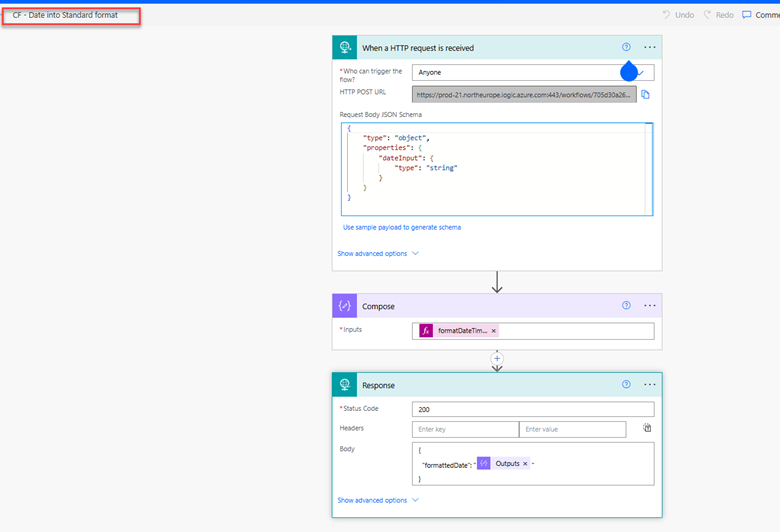Image resolution: width=780 pixels, height=532 pixels.
Task: Click the Response action globe icon
Action: tap(345, 385)
